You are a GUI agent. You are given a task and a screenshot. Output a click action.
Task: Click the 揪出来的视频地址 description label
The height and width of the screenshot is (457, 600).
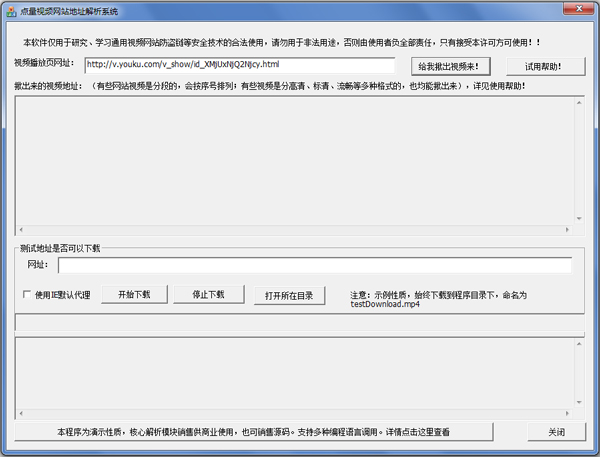click(x=270, y=86)
